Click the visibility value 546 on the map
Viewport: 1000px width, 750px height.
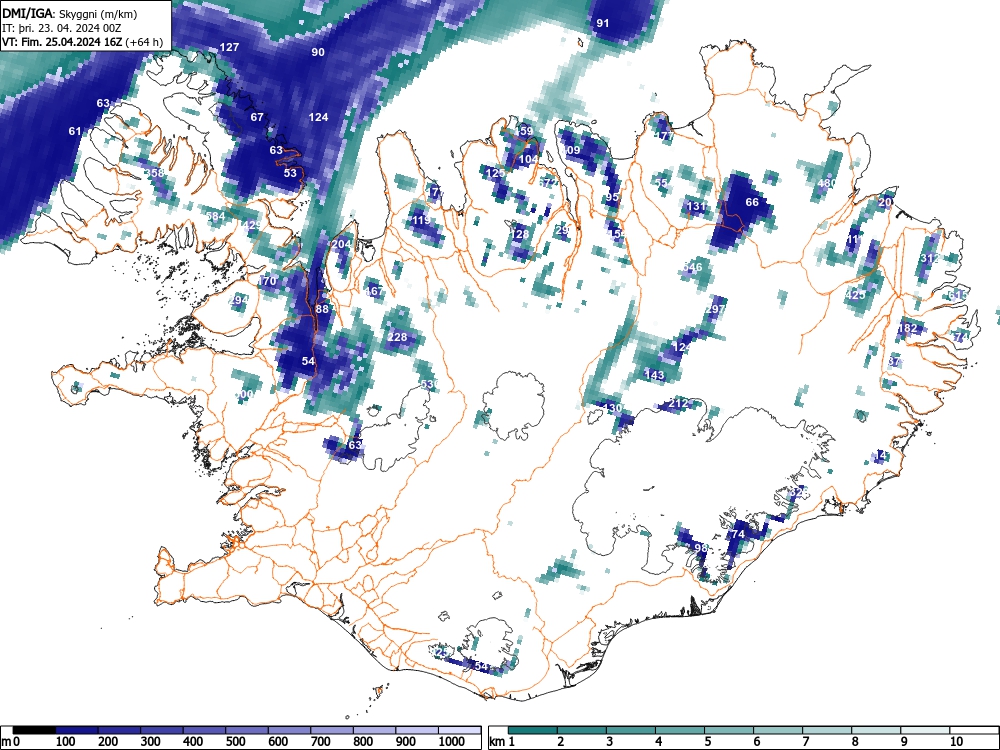(x=692, y=267)
